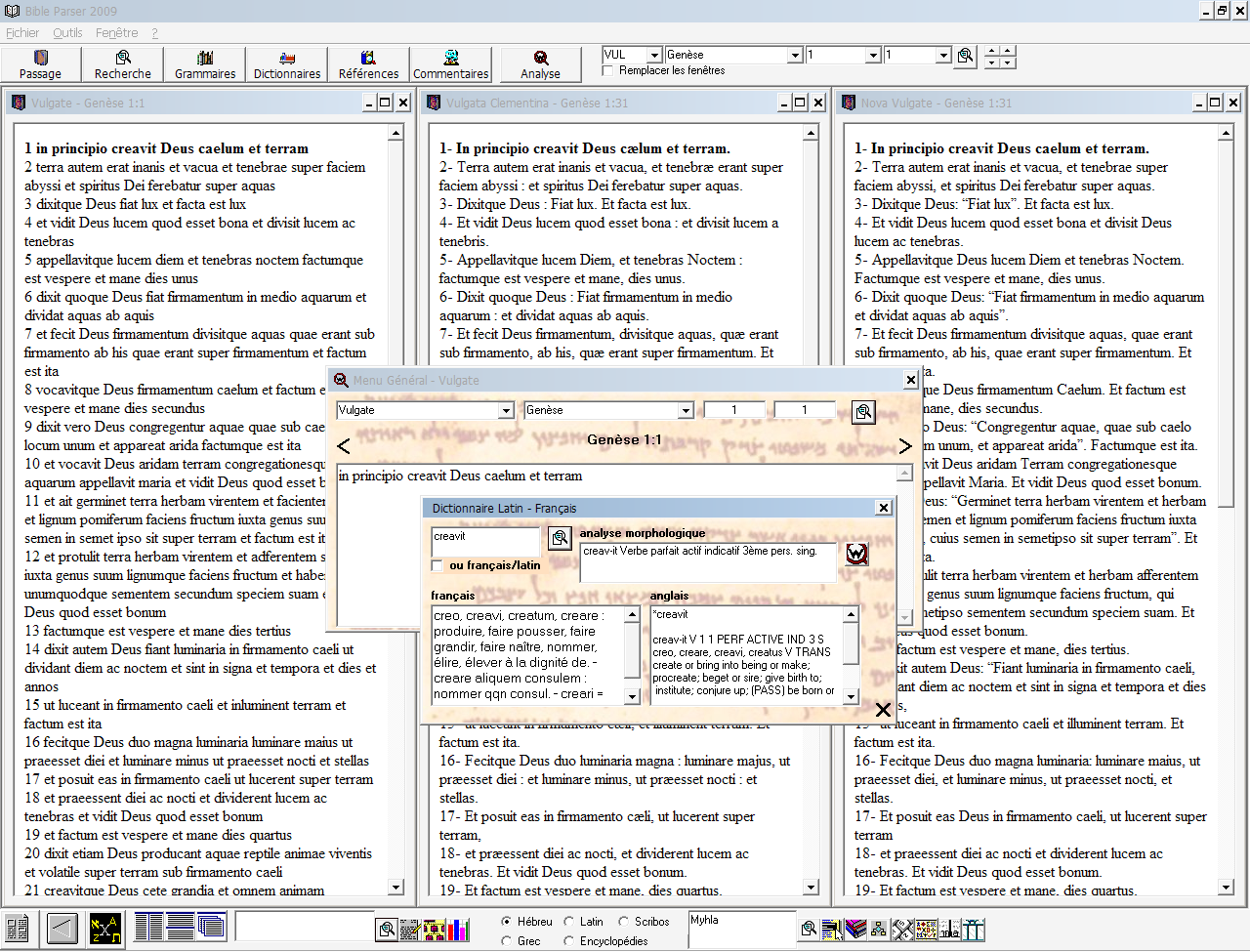Enable 'ou français/latin' checkbox

point(437,565)
